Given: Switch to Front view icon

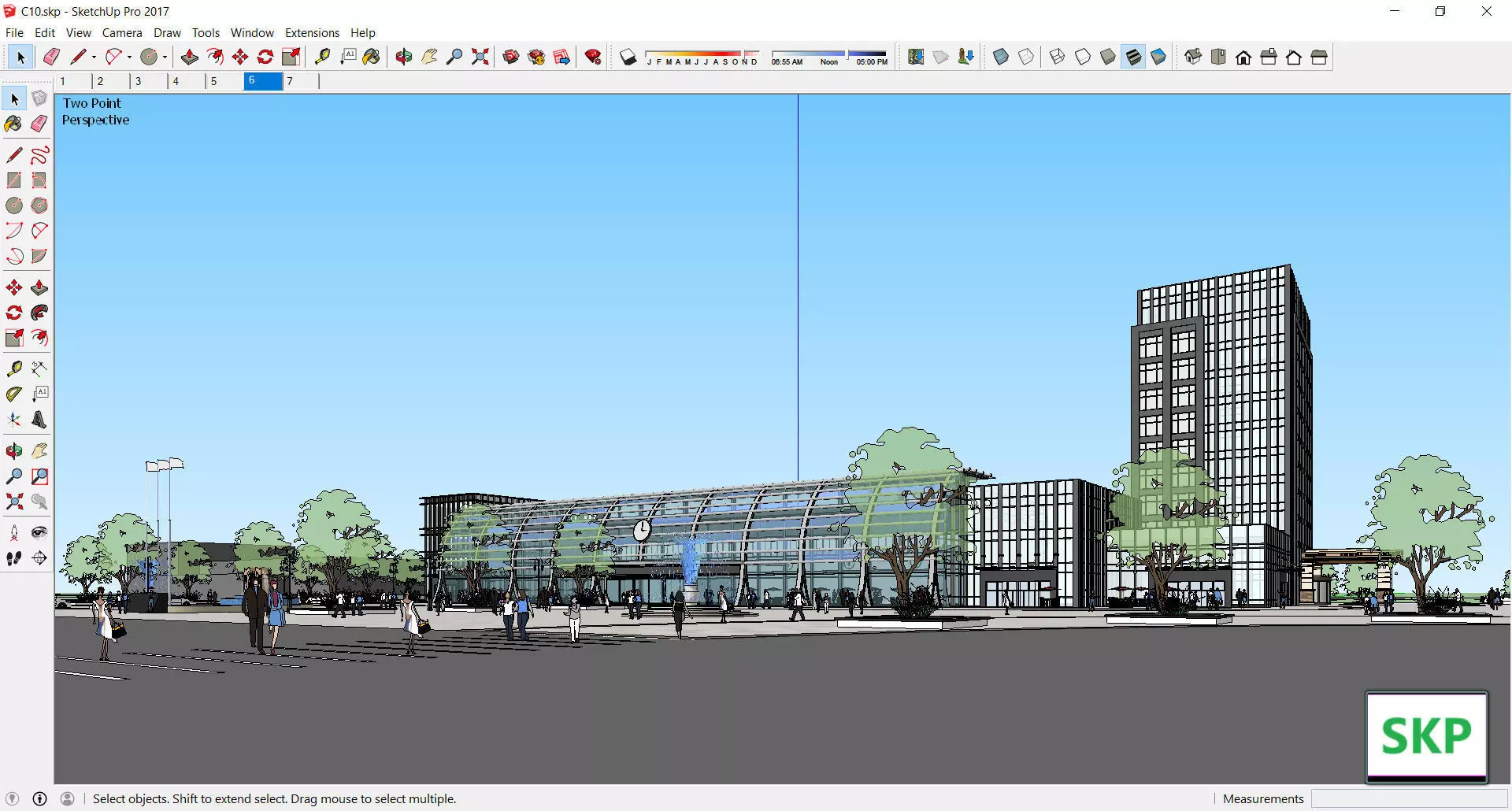Looking at the screenshot, I should [x=1243, y=57].
